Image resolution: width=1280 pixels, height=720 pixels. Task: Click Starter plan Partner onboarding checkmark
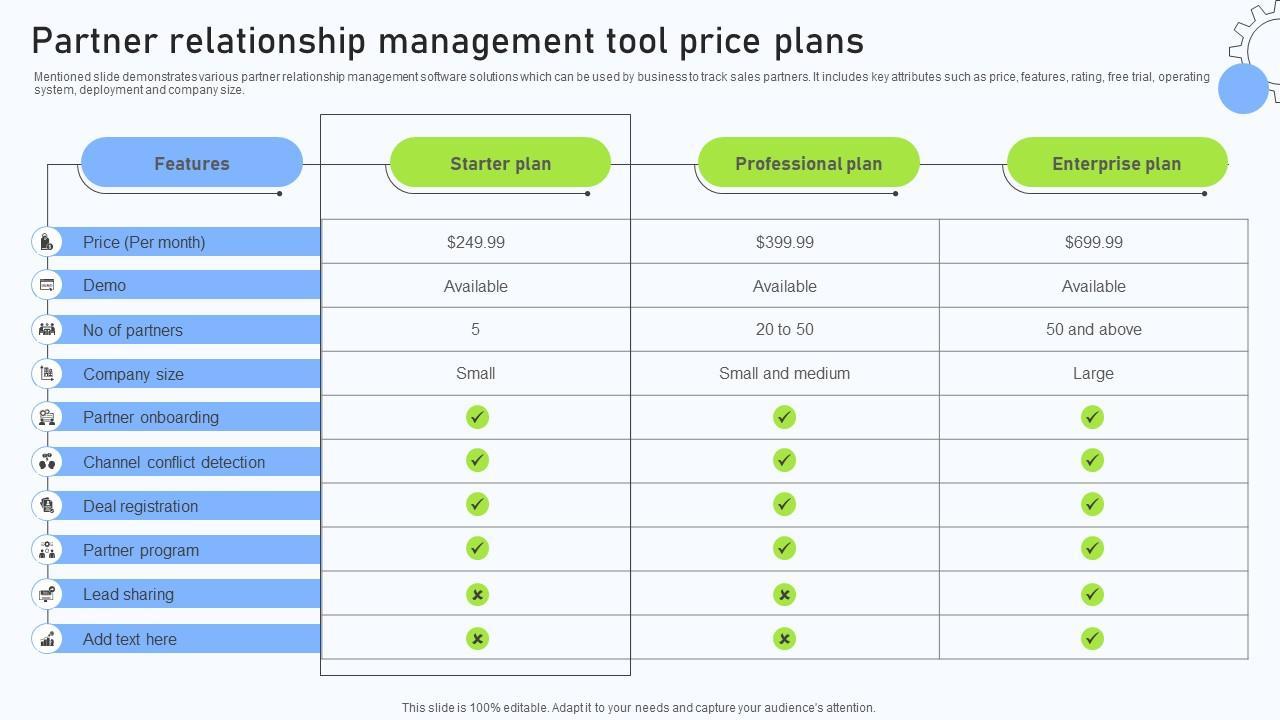[x=477, y=417]
